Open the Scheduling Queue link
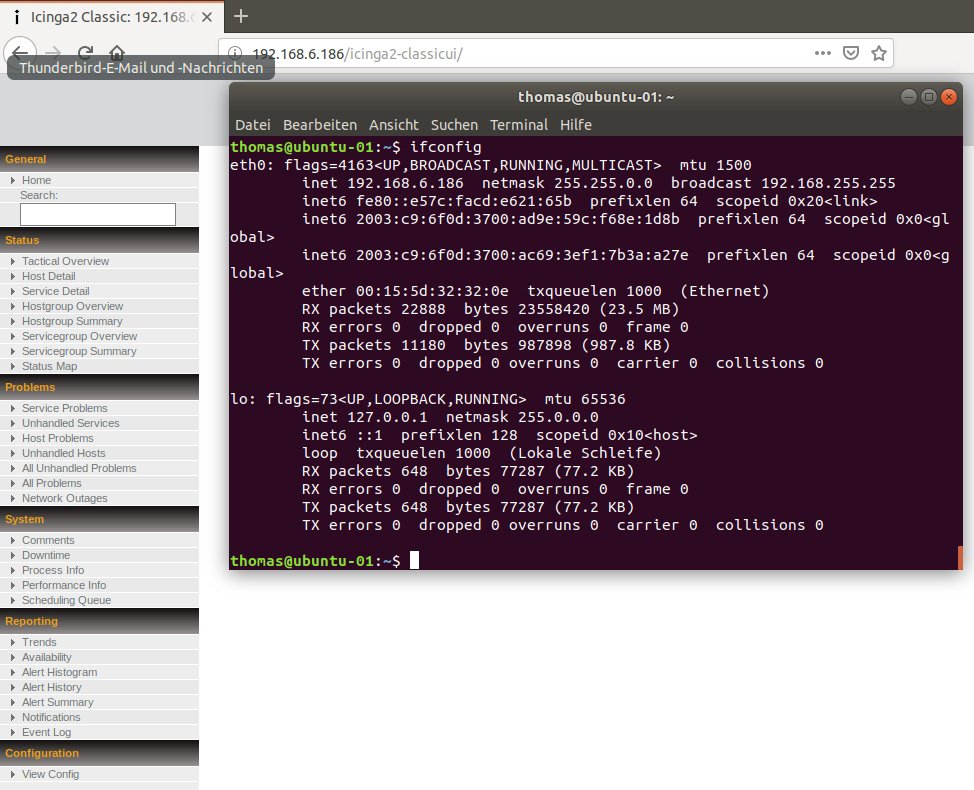This screenshot has height=790, width=974. (66, 600)
